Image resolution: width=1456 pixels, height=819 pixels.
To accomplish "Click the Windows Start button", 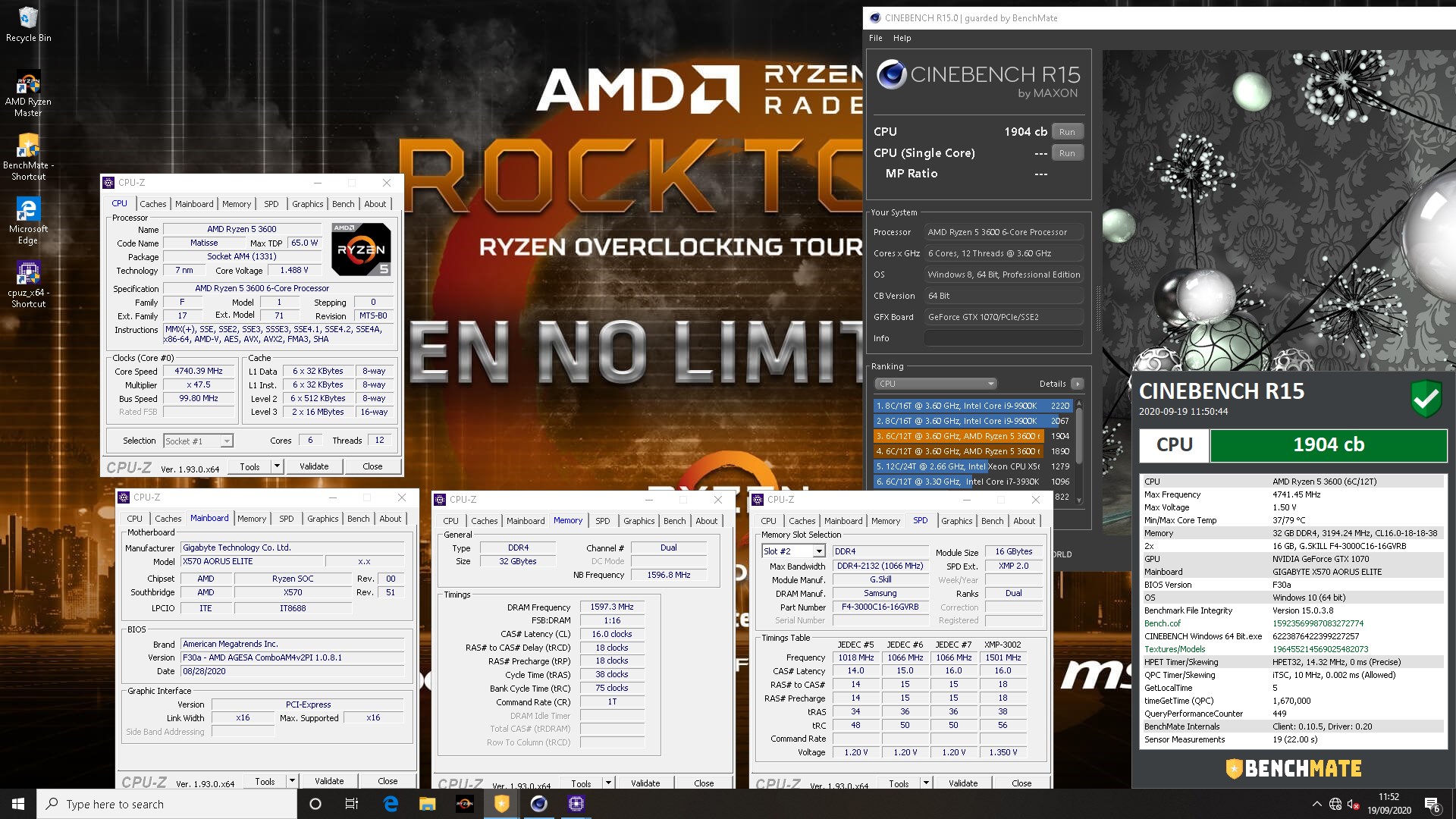I will pyautogui.click(x=18, y=804).
